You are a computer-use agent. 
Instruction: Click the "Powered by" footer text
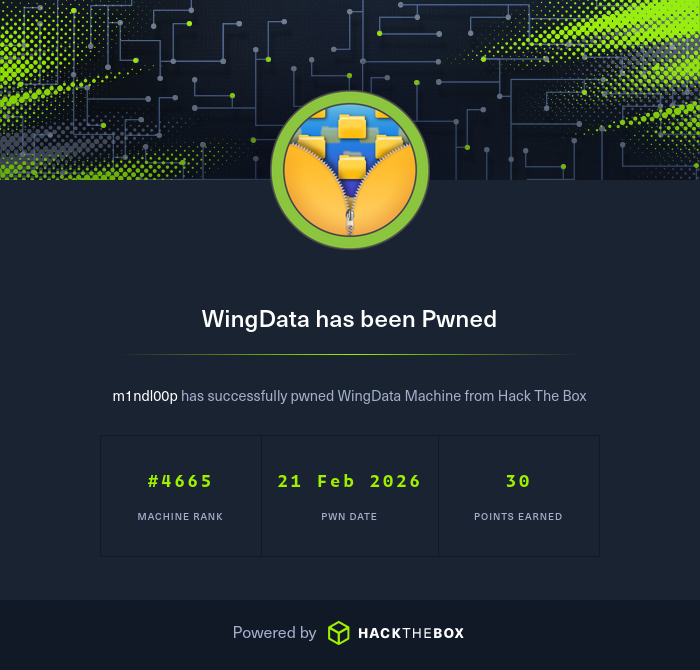(275, 633)
